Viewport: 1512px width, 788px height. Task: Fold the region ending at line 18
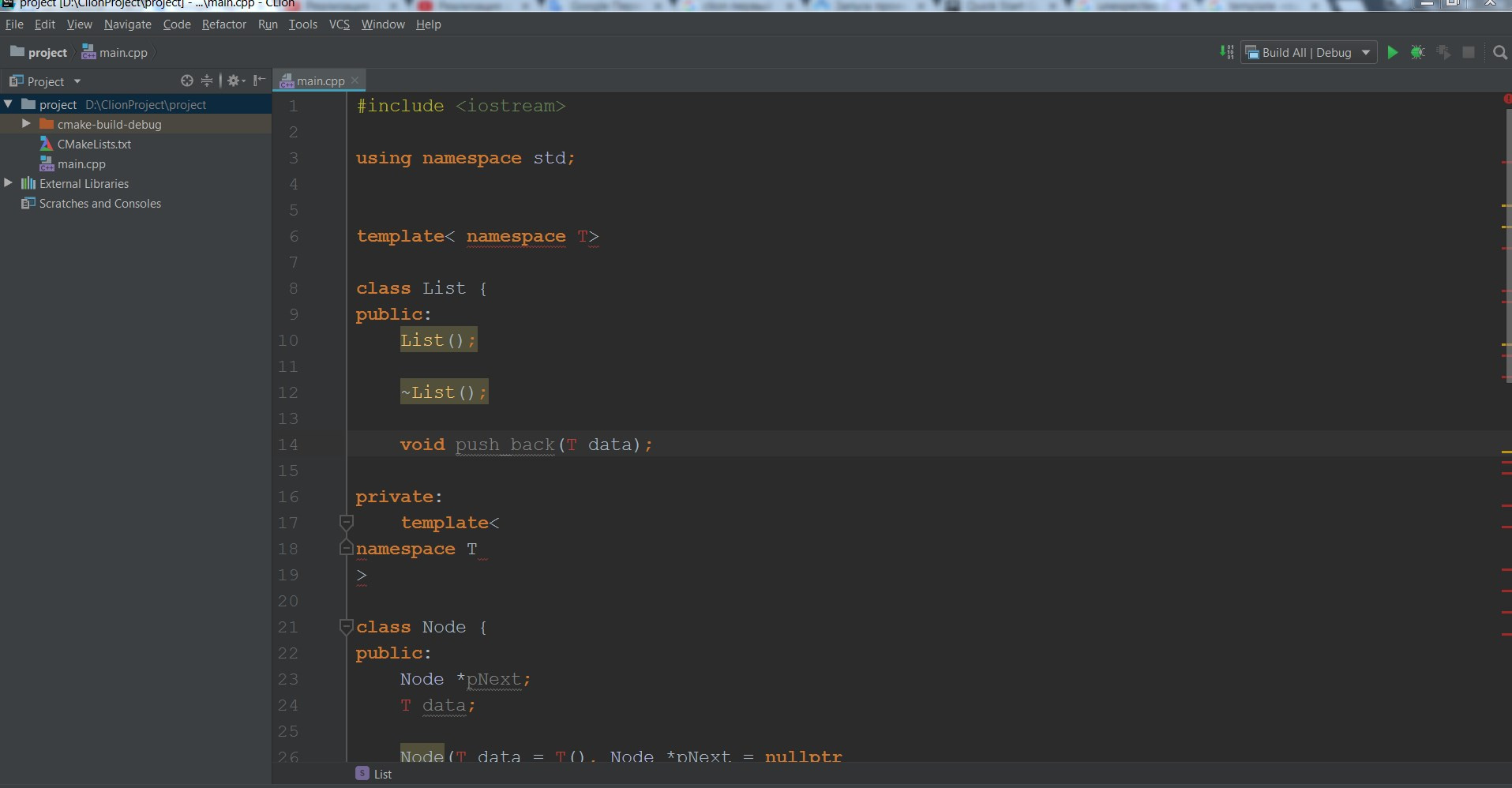point(346,548)
